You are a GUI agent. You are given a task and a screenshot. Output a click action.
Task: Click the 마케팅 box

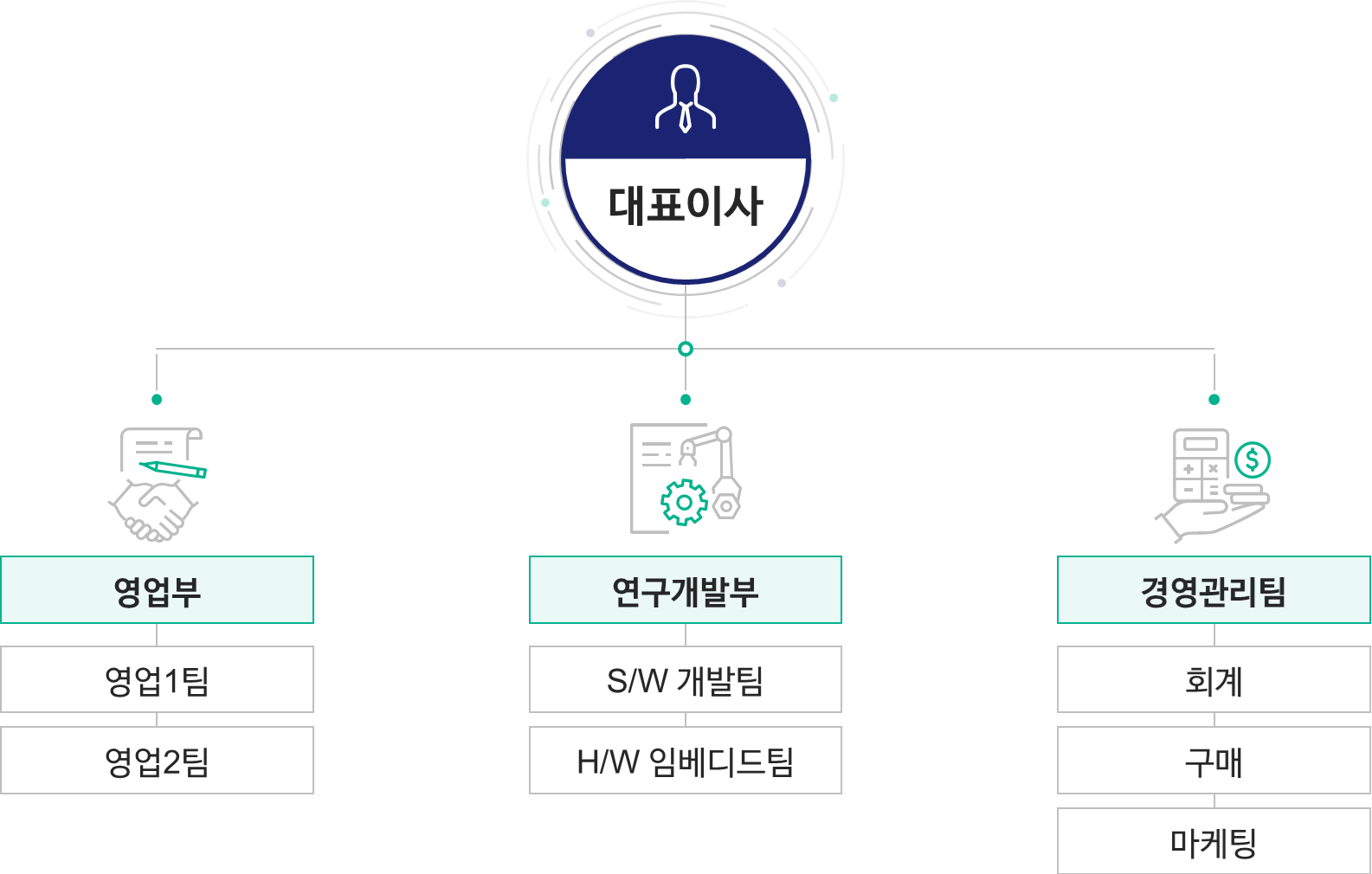pyautogui.click(x=1214, y=841)
